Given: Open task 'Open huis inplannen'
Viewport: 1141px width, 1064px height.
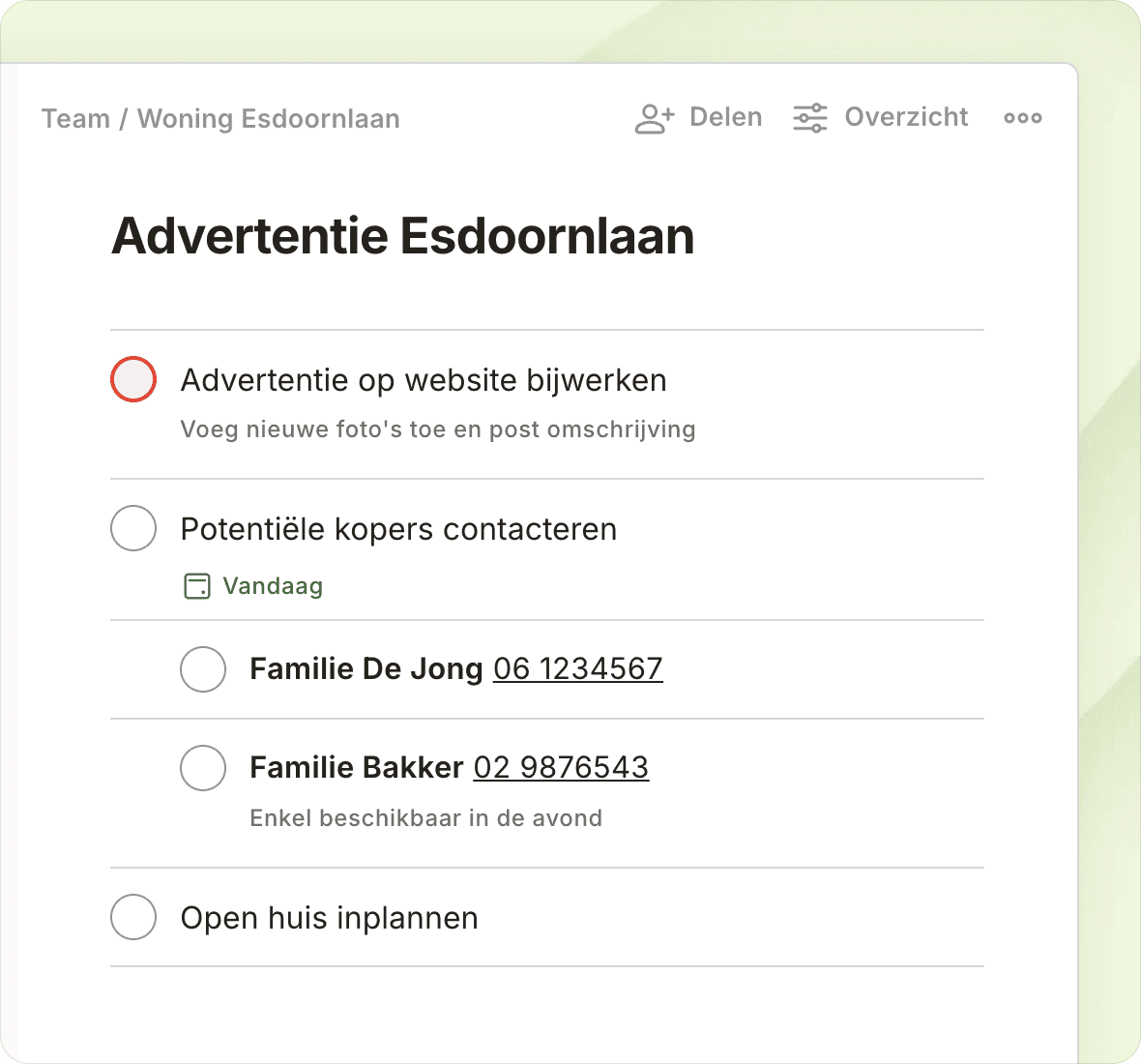Looking at the screenshot, I should click(329, 918).
